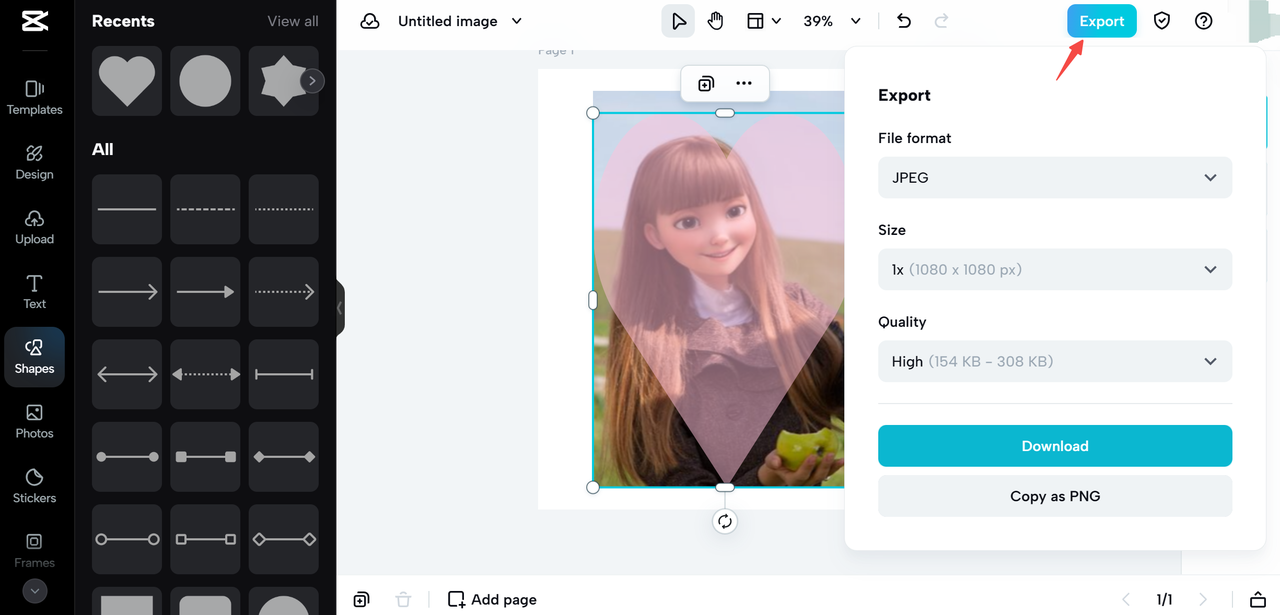This screenshot has height=615, width=1280.
Task: Select the heart shape in Recents
Action: pyautogui.click(x=127, y=81)
